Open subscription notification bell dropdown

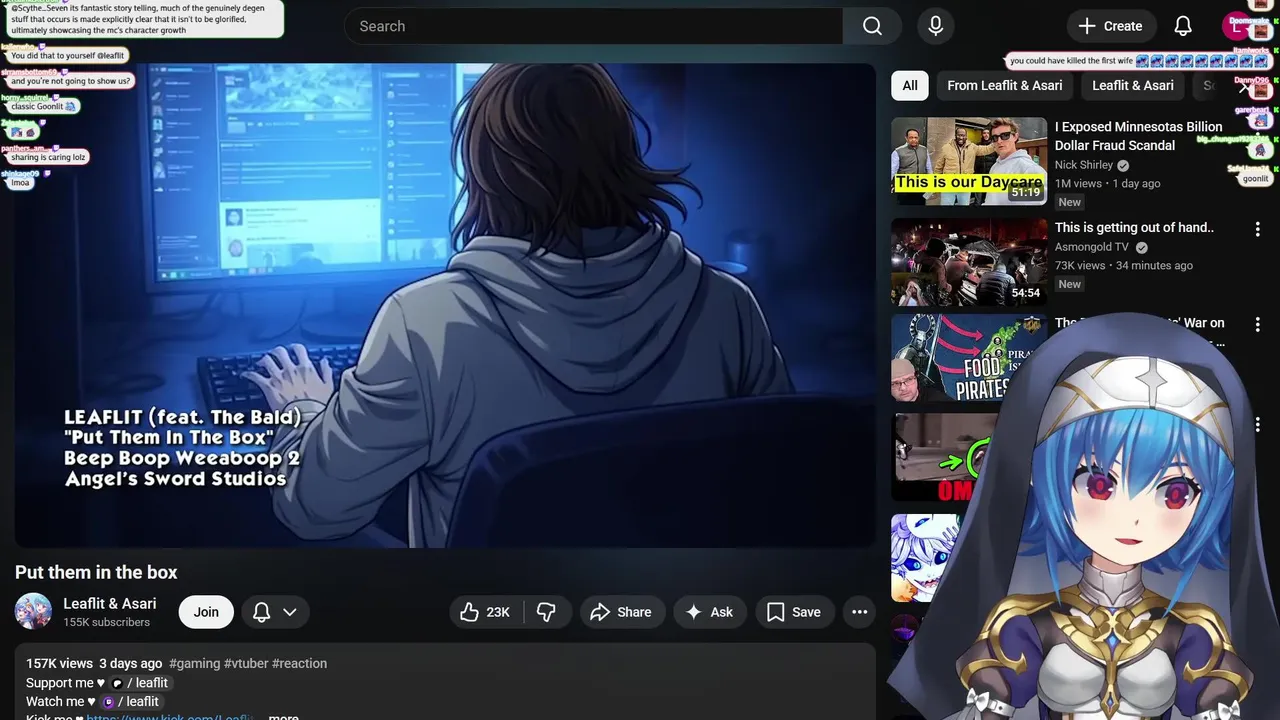click(x=275, y=612)
